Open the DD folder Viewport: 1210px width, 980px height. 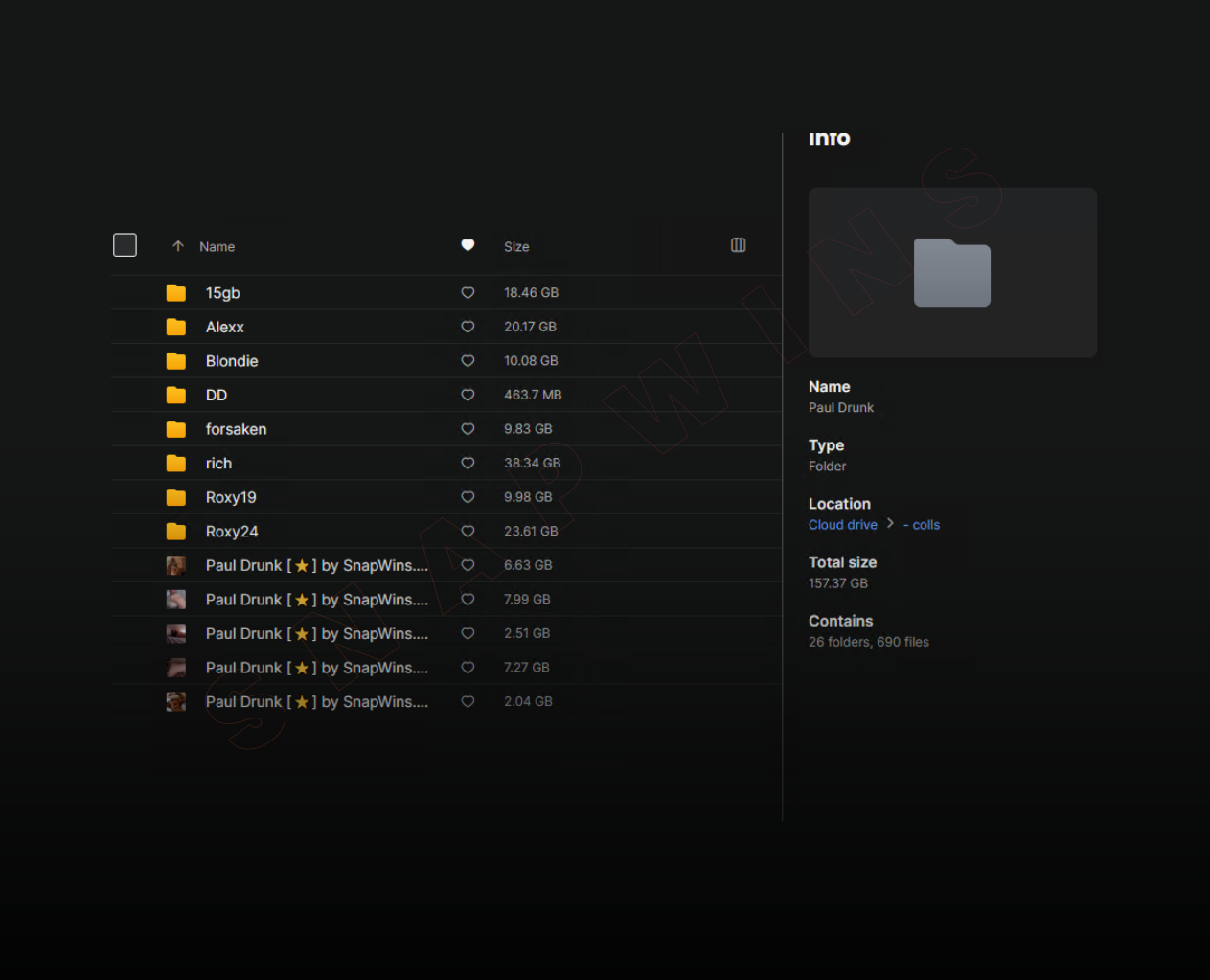(217, 396)
